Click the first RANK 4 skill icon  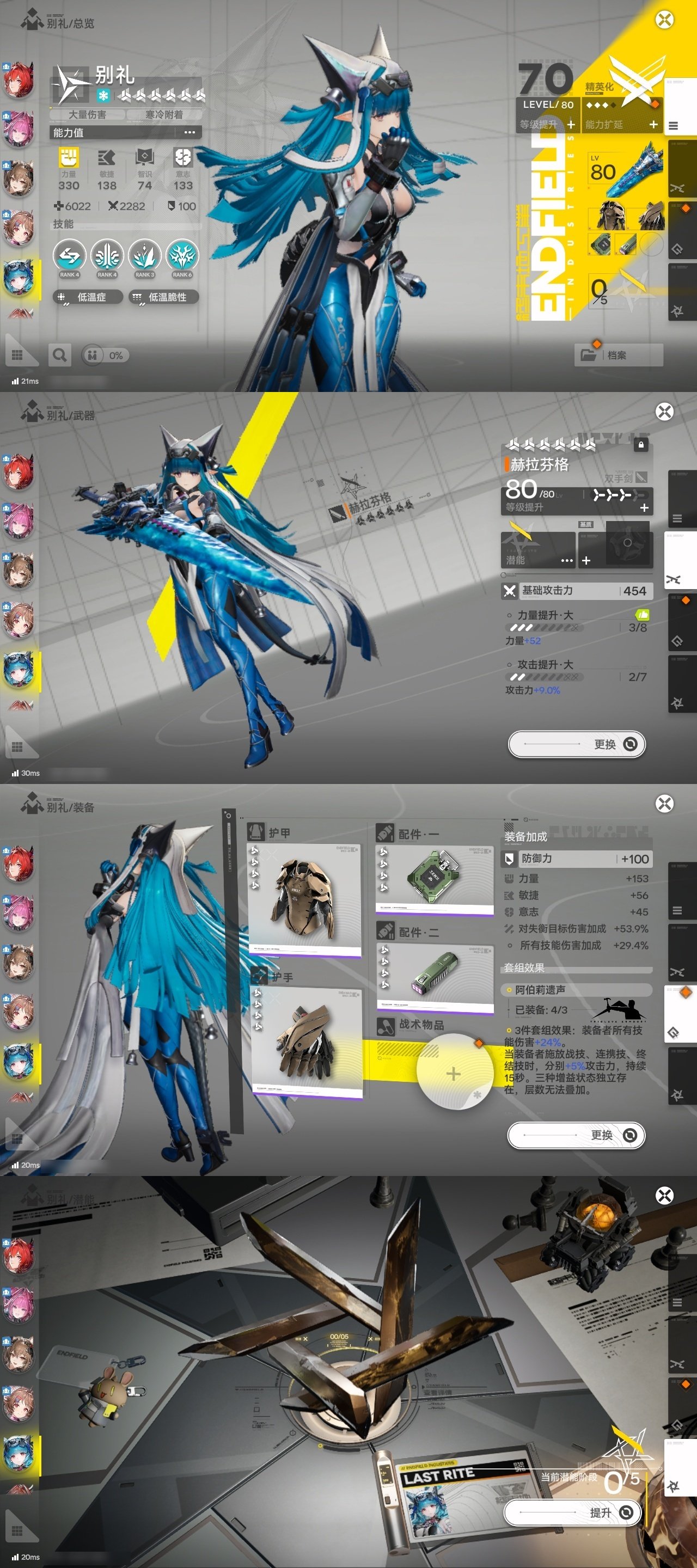(x=69, y=256)
